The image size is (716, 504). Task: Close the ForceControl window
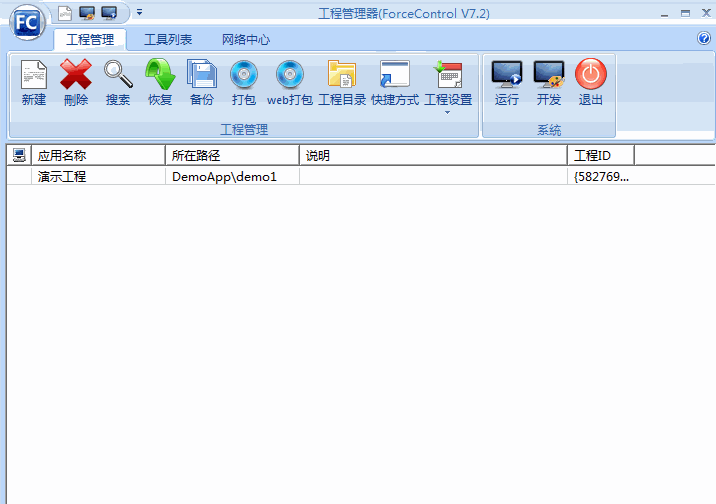point(706,13)
